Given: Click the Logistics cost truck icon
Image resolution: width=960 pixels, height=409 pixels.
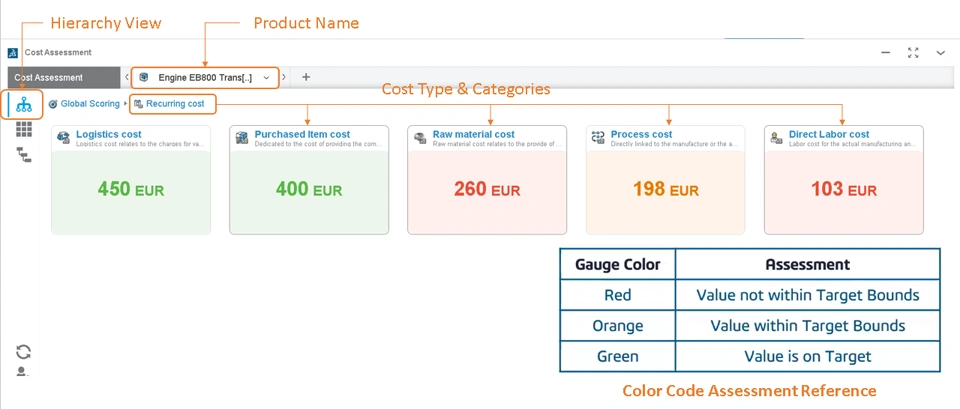Looking at the screenshot, I should [x=64, y=138].
